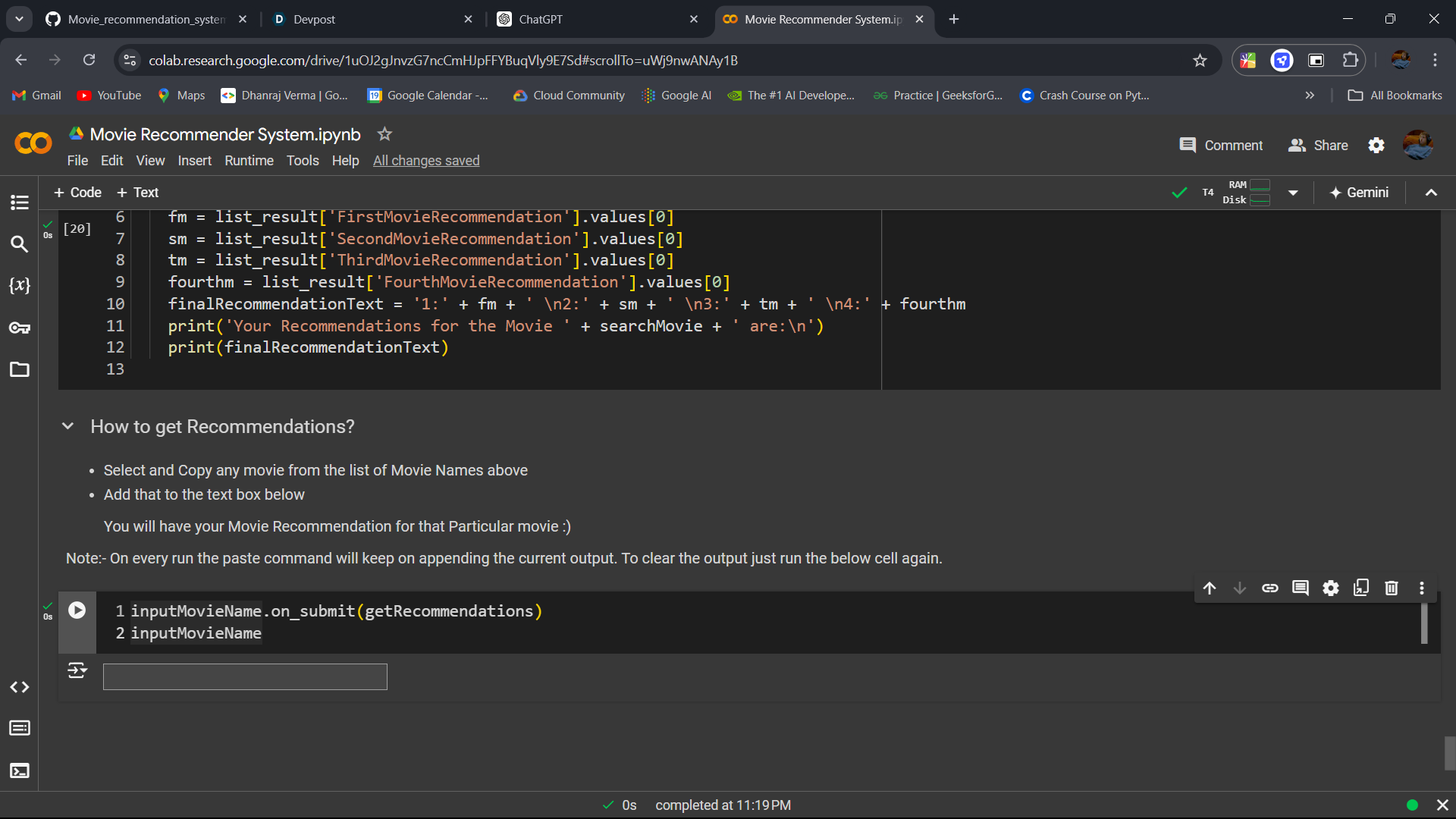The height and width of the screenshot is (819, 1456).
Task: Star the Movie Recommender System notebook
Action: point(384,134)
